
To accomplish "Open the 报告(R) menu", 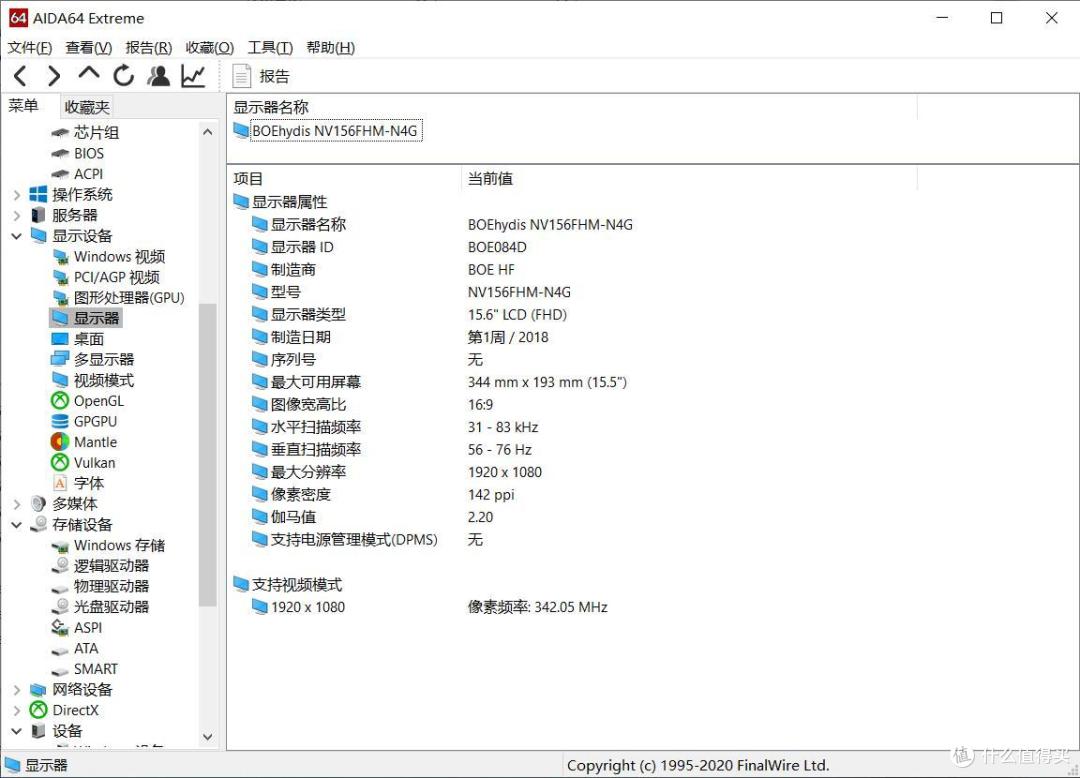I will coord(149,48).
